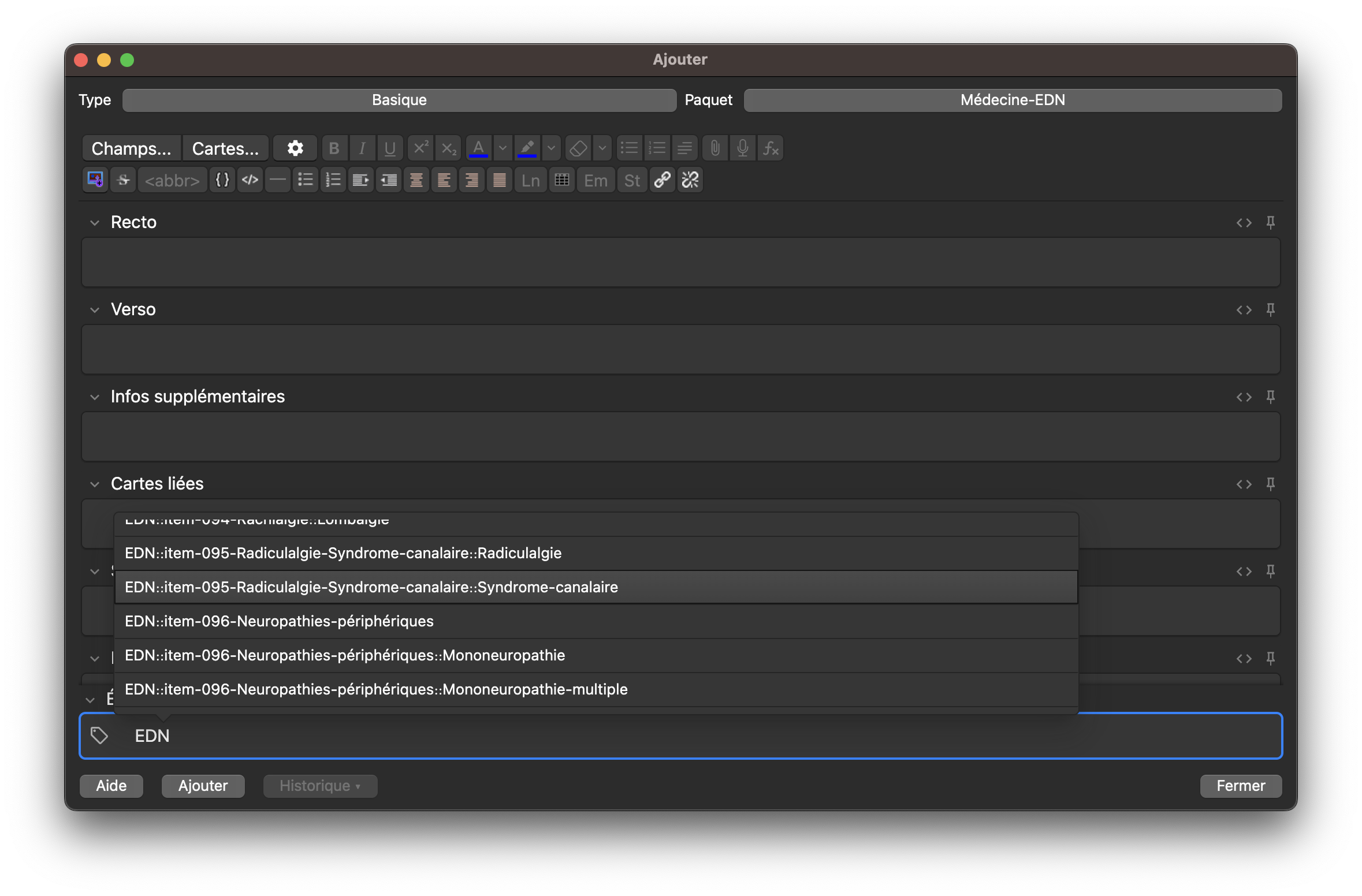Click the Ln toolbar button
Screen dimensions: 1362x896
[530, 180]
